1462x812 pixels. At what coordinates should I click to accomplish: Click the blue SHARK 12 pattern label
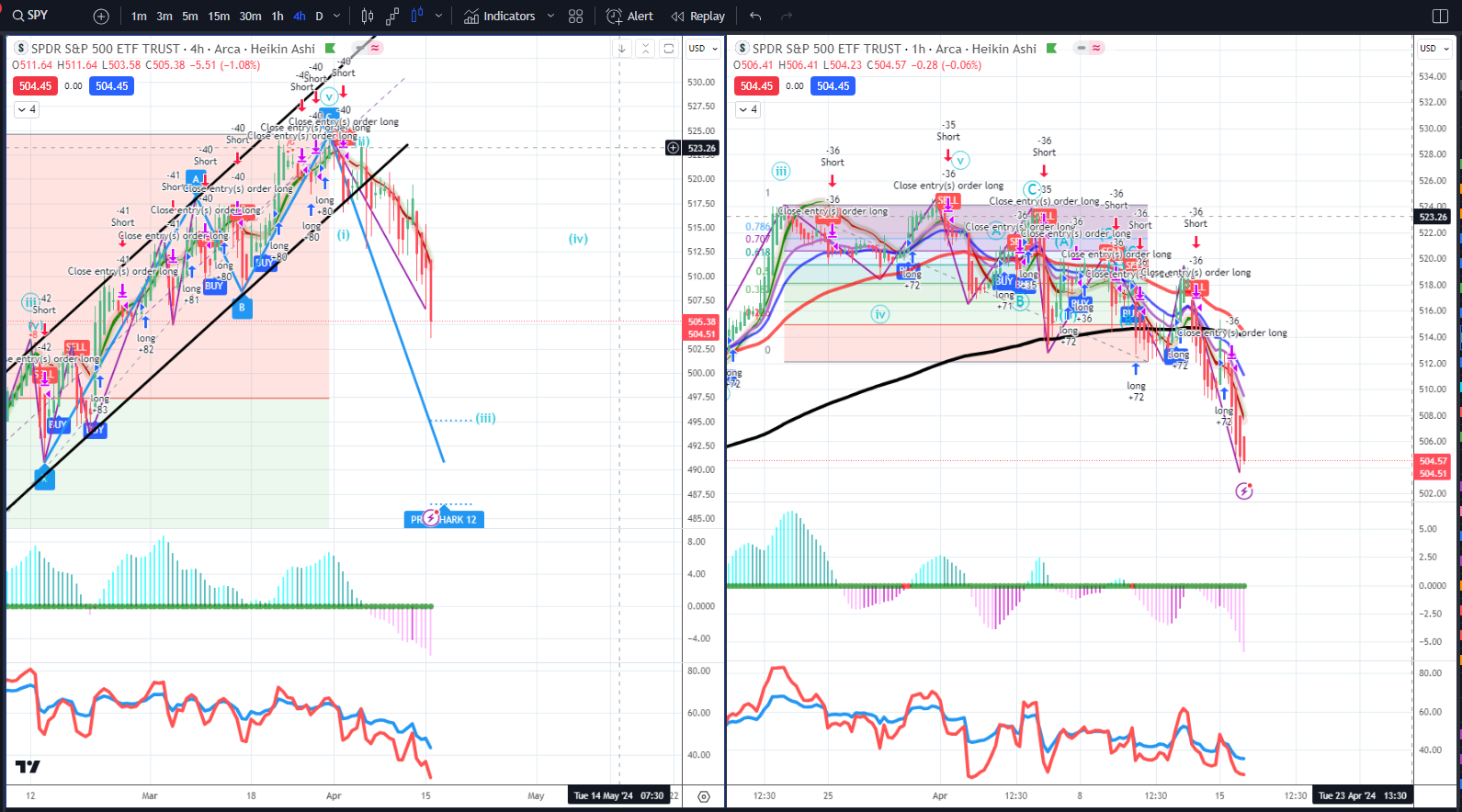(444, 519)
